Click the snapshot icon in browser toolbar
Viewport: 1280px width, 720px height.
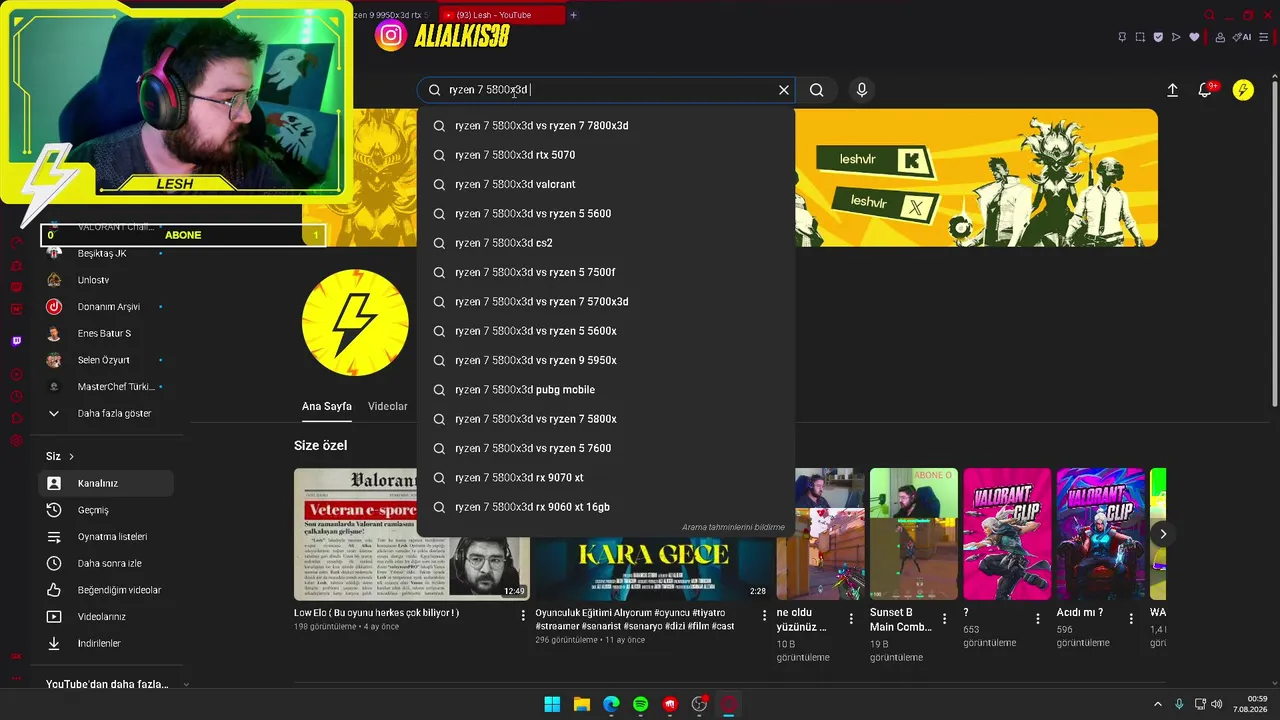1140,37
